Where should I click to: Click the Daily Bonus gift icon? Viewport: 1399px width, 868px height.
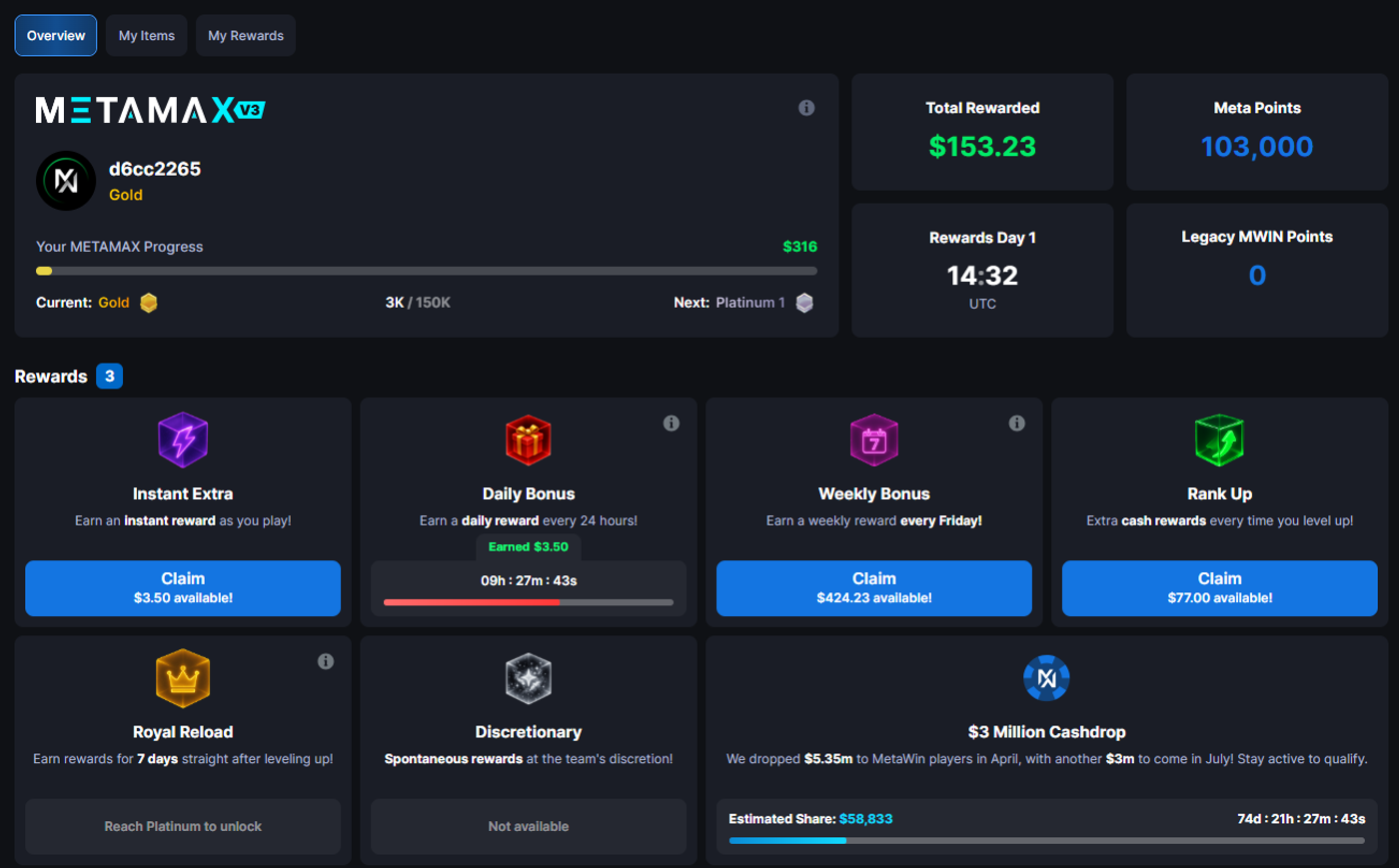529,439
